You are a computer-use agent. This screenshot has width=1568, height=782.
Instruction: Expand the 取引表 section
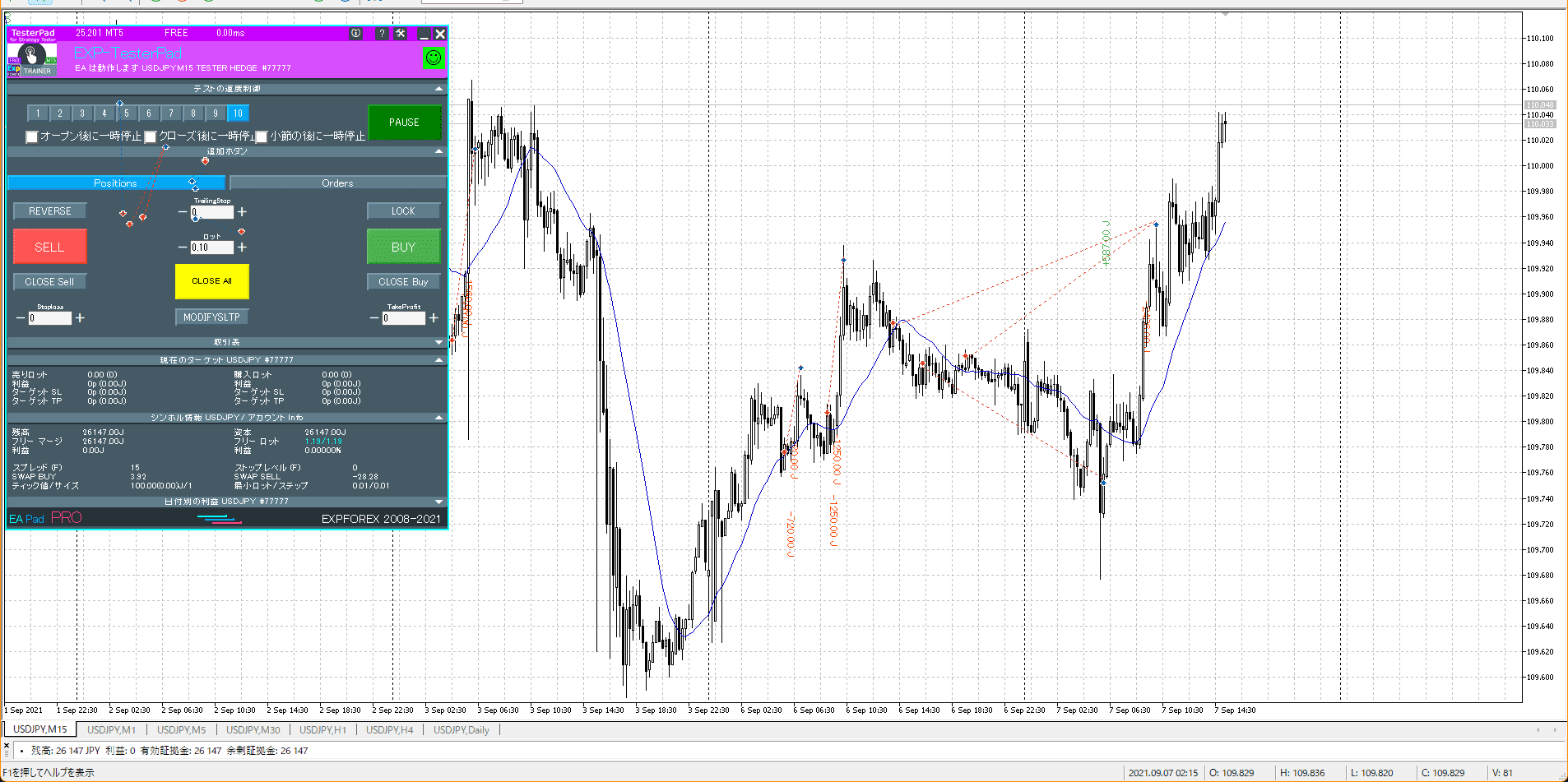(x=438, y=342)
